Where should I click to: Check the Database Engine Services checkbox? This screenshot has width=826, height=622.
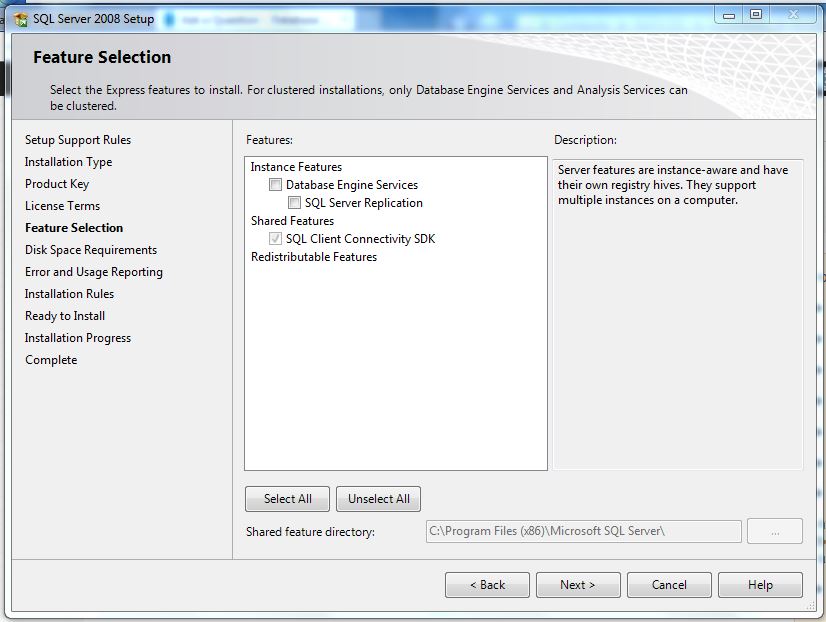tap(275, 184)
